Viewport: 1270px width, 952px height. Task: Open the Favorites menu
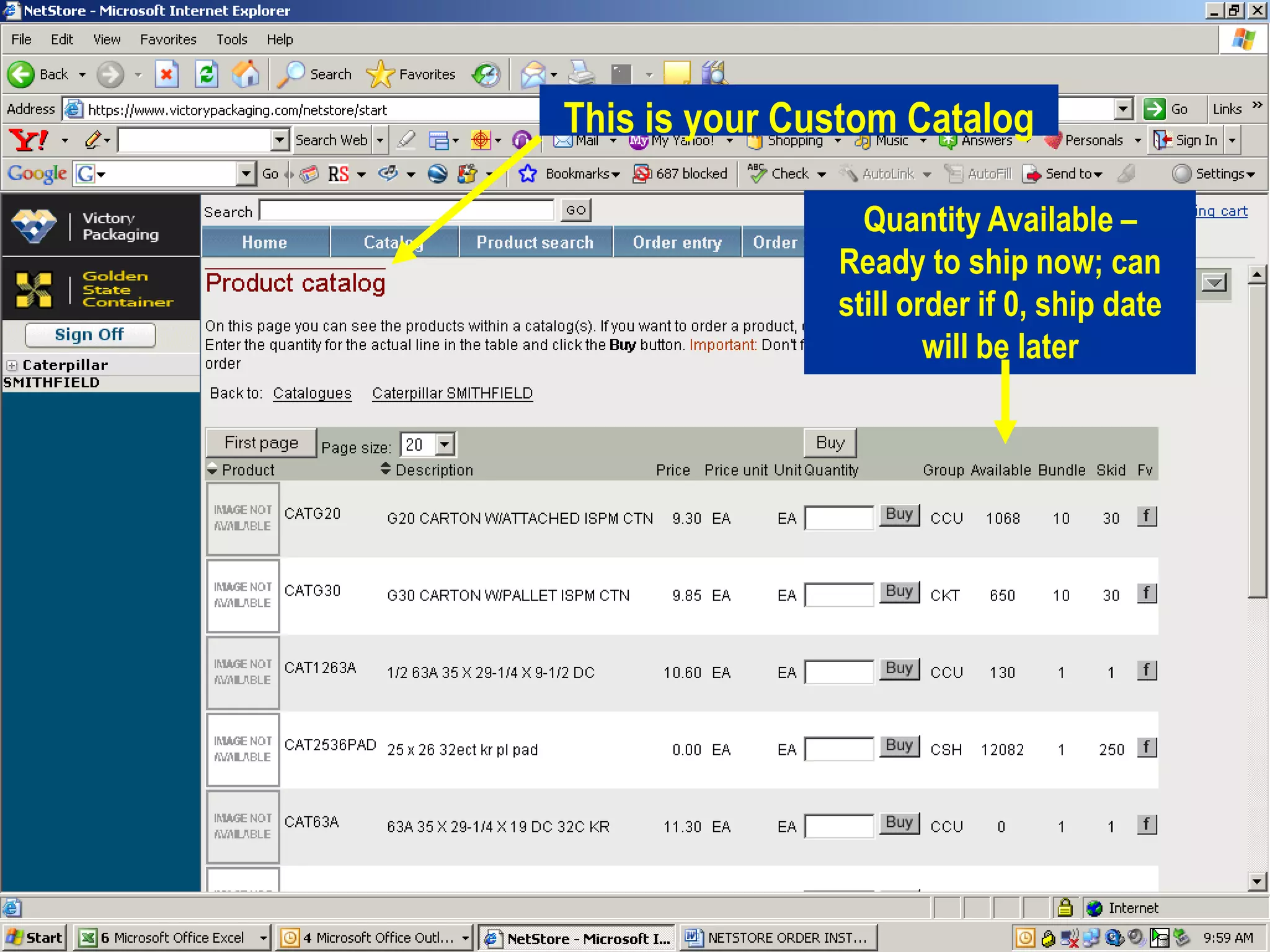168,40
